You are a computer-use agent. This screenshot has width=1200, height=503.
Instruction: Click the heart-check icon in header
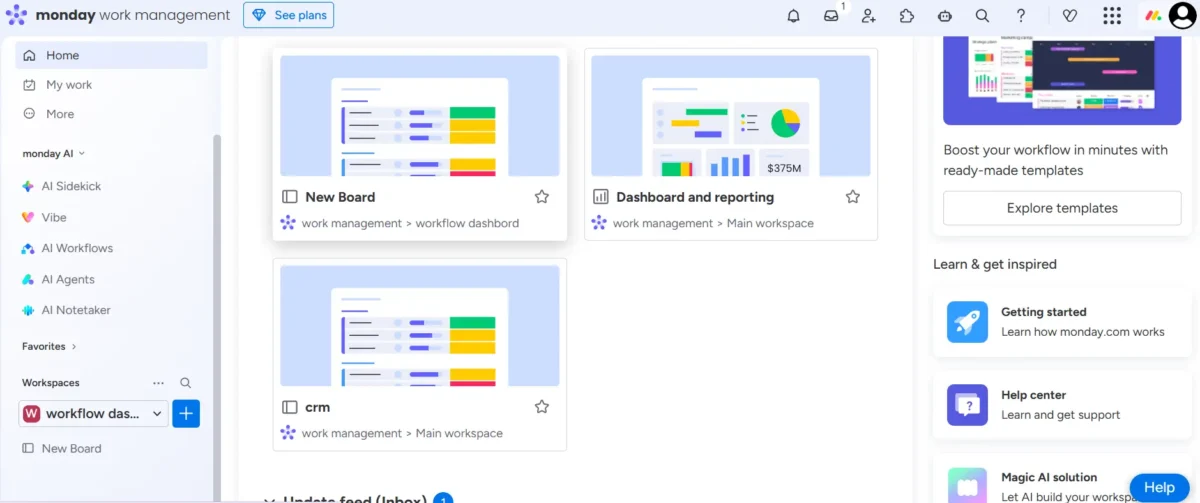point(1070,16)
